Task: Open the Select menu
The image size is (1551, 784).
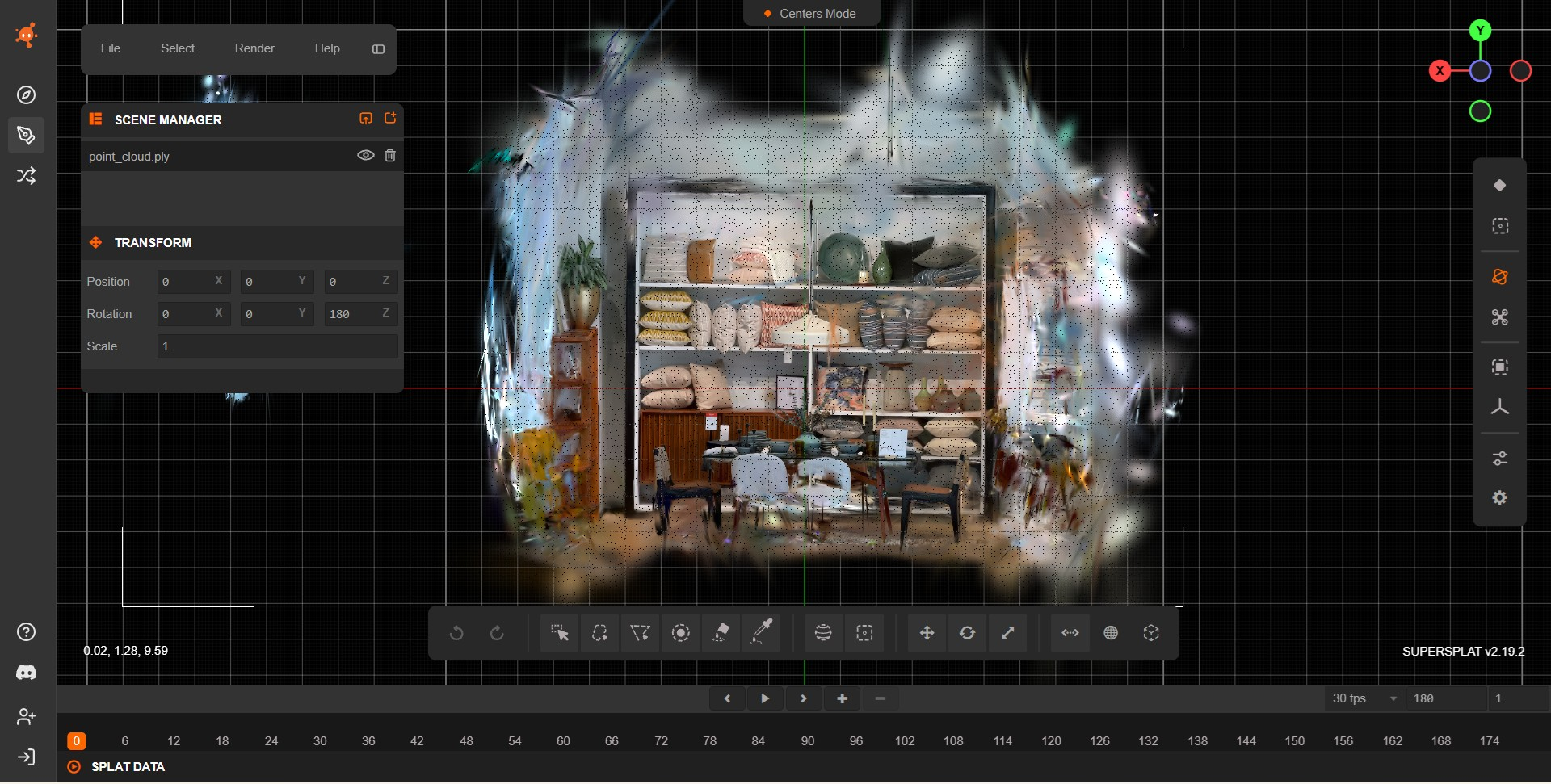Action: (x=178, y=48)
